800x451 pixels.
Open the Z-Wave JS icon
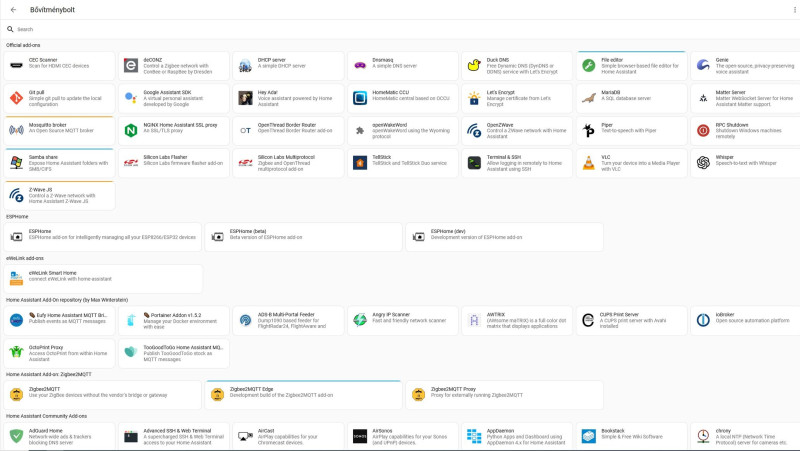[16, 195]
